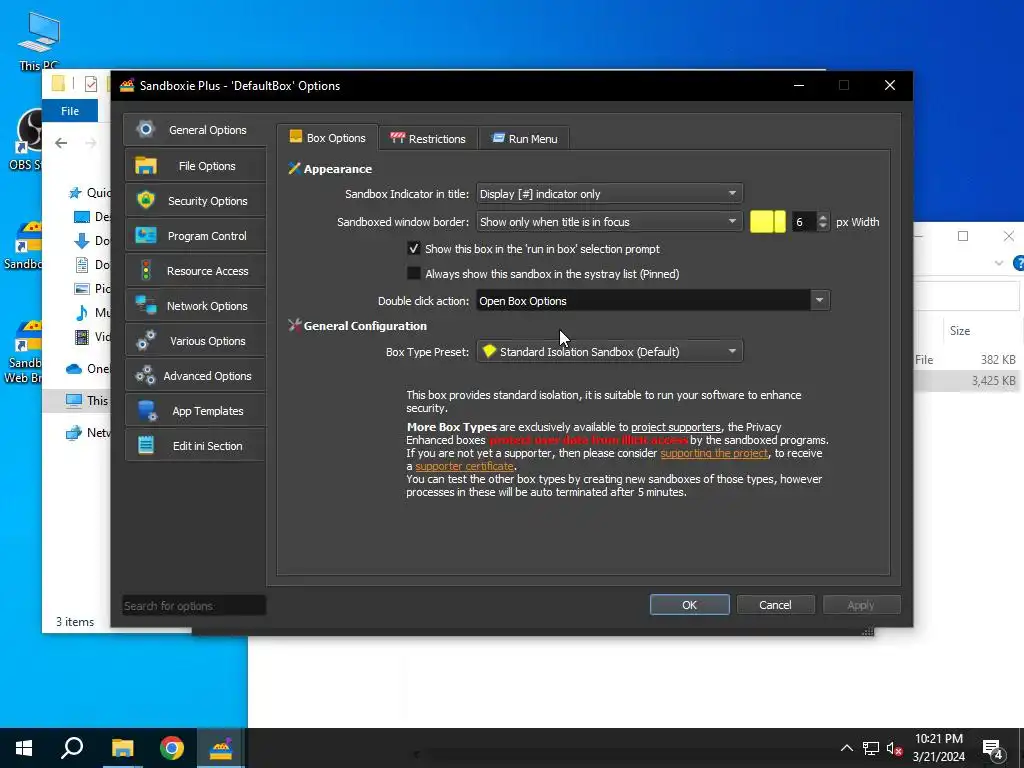This screenshot has width=1024, height=768.
Task: Open the General Options section
Action: pos(195,130)
